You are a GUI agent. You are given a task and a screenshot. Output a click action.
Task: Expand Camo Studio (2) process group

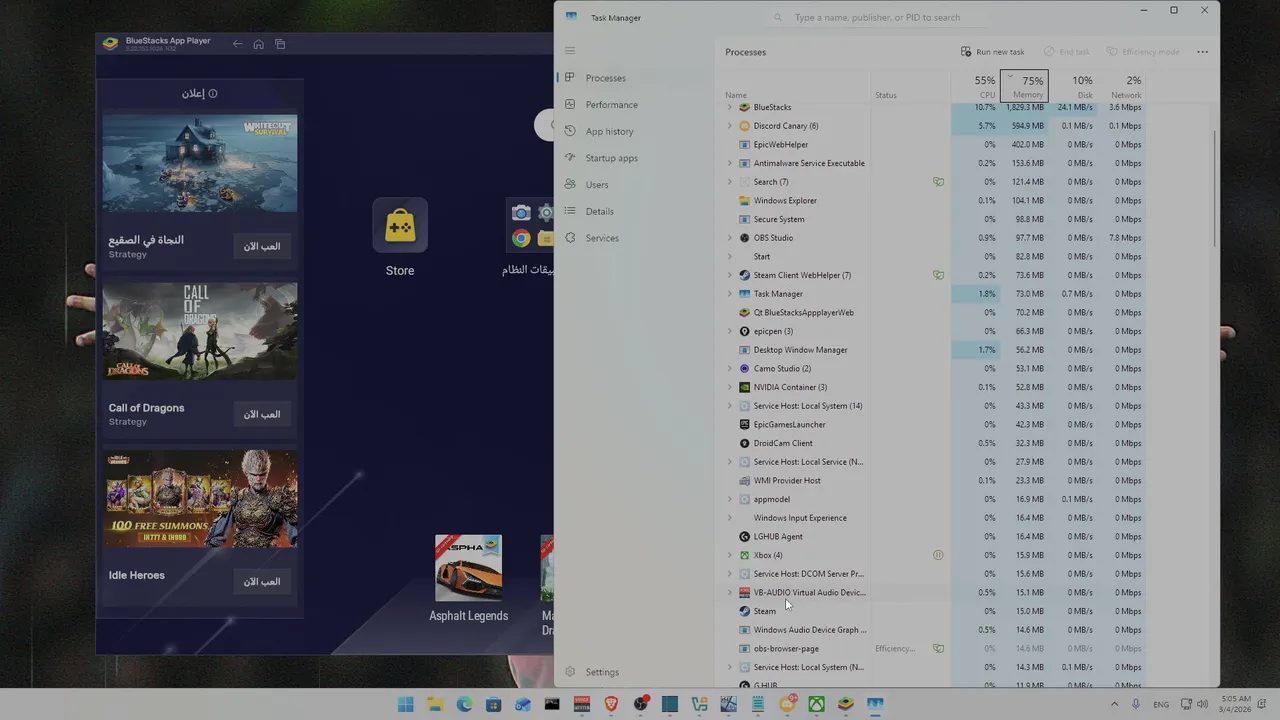click(x=729, y=368)
